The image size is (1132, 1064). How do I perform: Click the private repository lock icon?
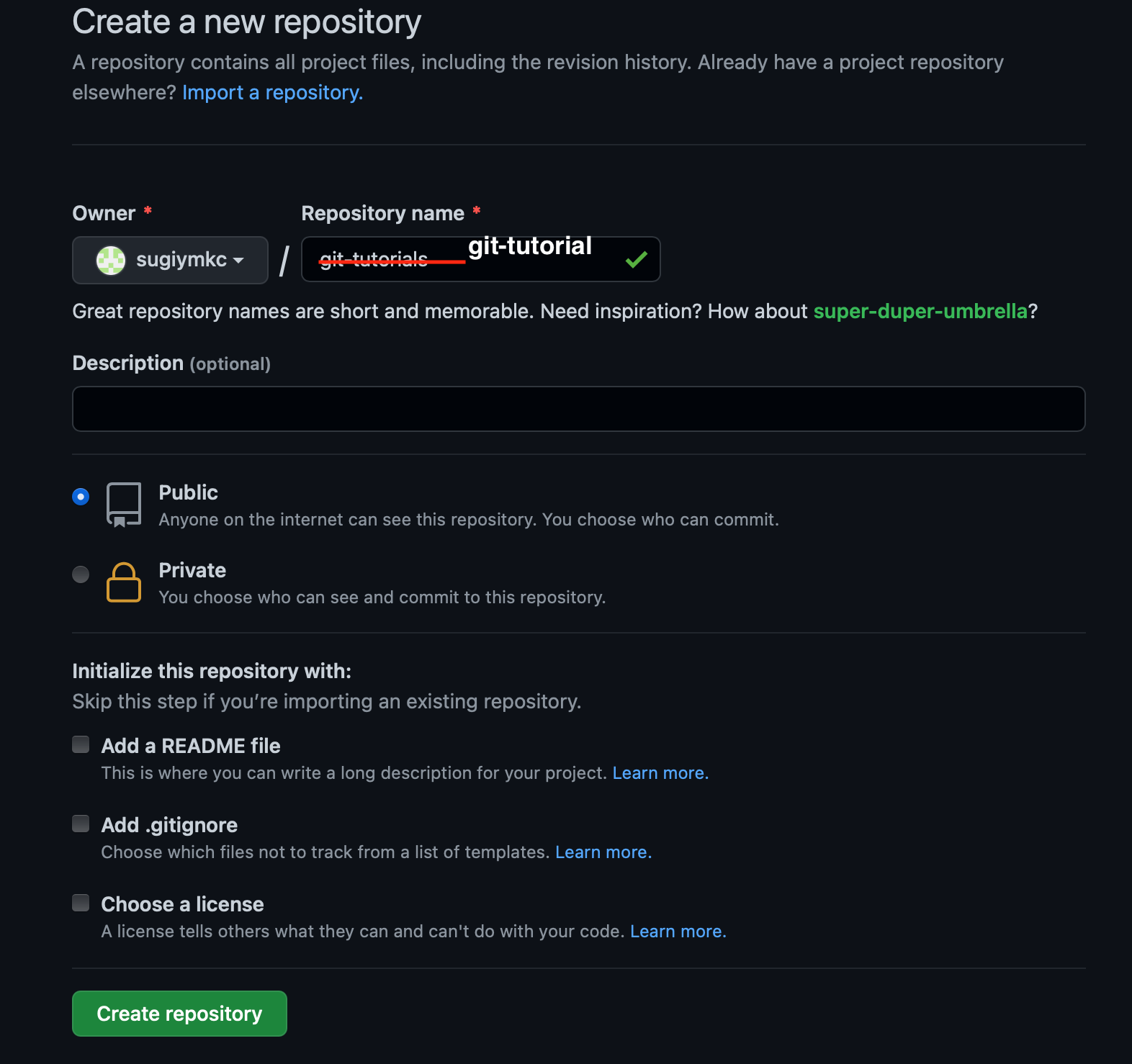pyautogui.click(x=124, y=582)
